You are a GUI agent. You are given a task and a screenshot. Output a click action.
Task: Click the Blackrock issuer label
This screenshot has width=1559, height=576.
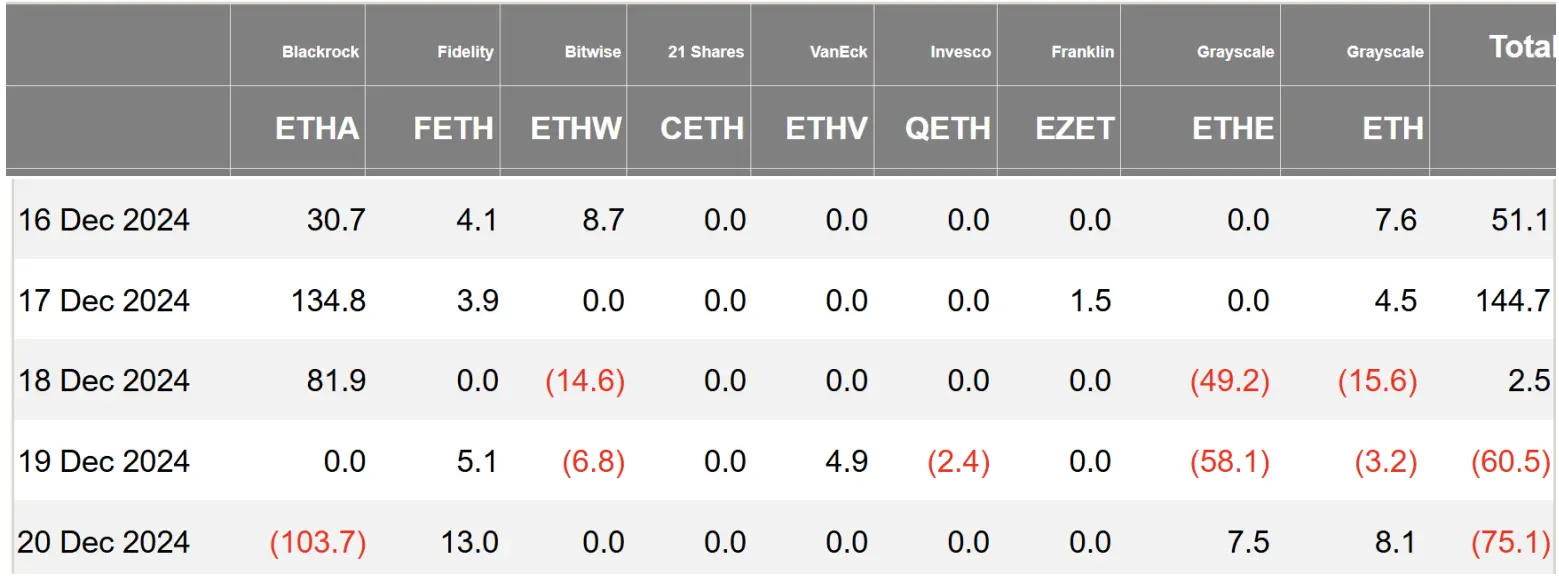(320, 52)
